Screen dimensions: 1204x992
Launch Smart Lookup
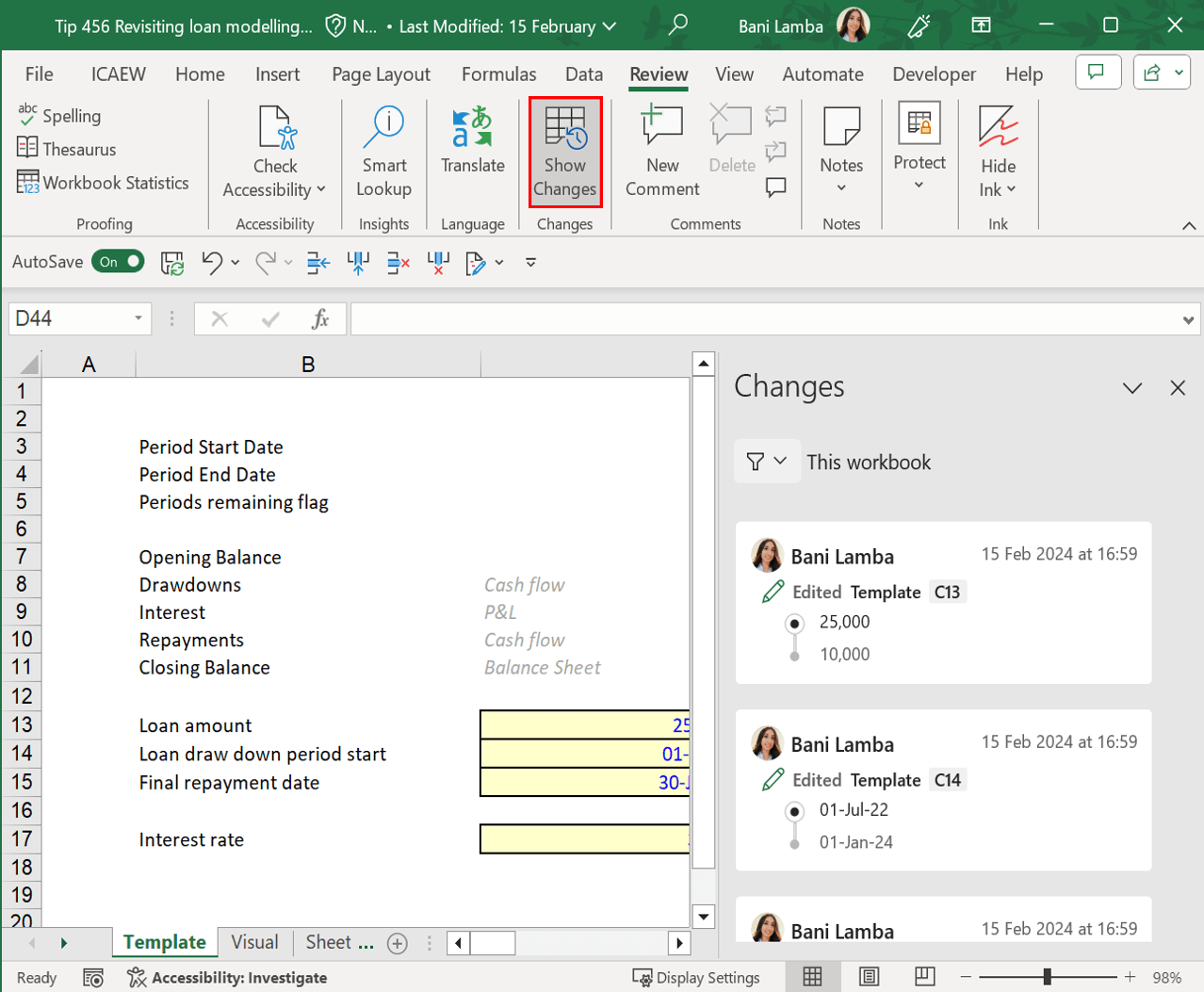[383, 151]
